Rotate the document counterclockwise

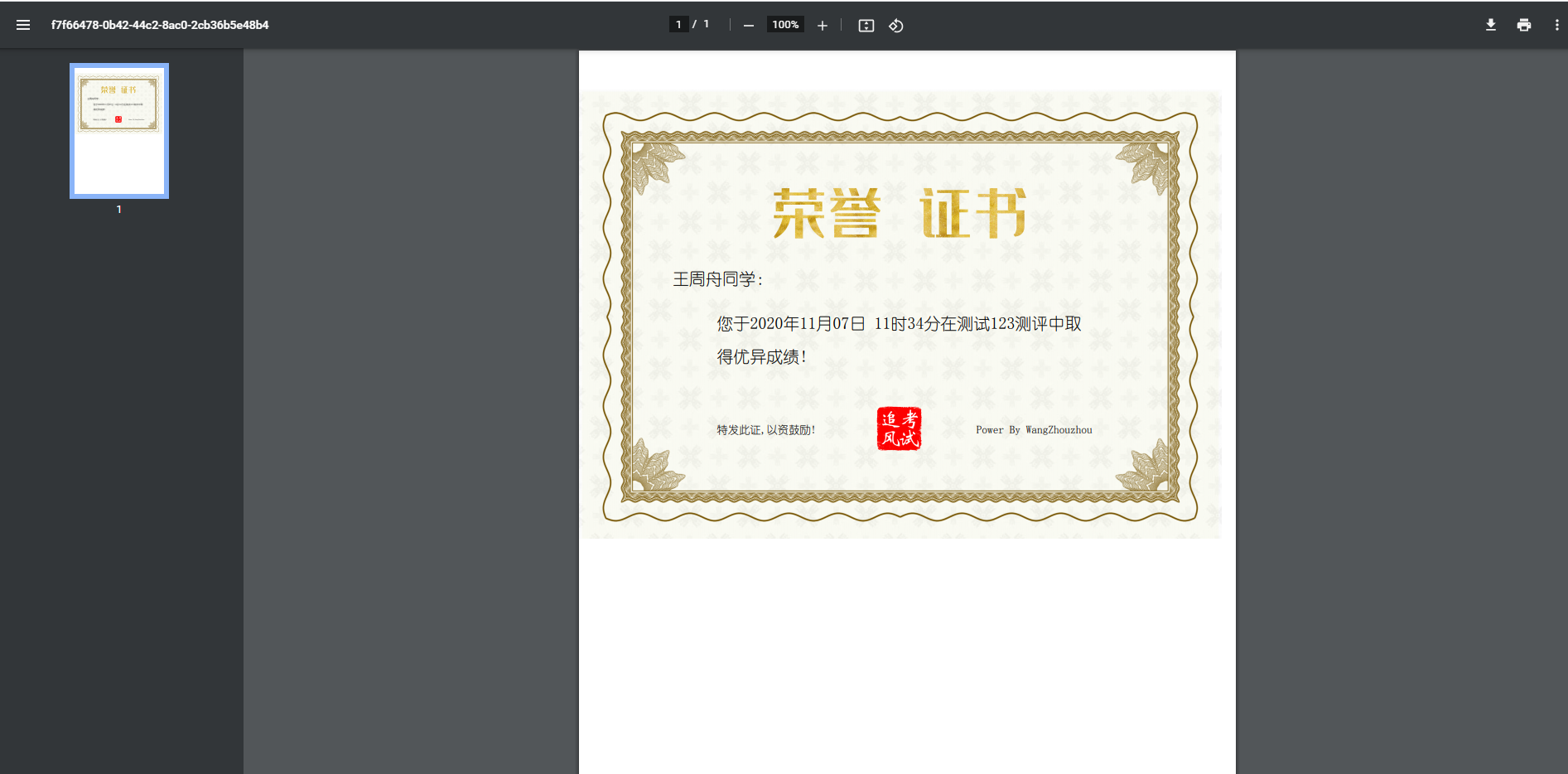pyautogui.click(x=896, y=26)
